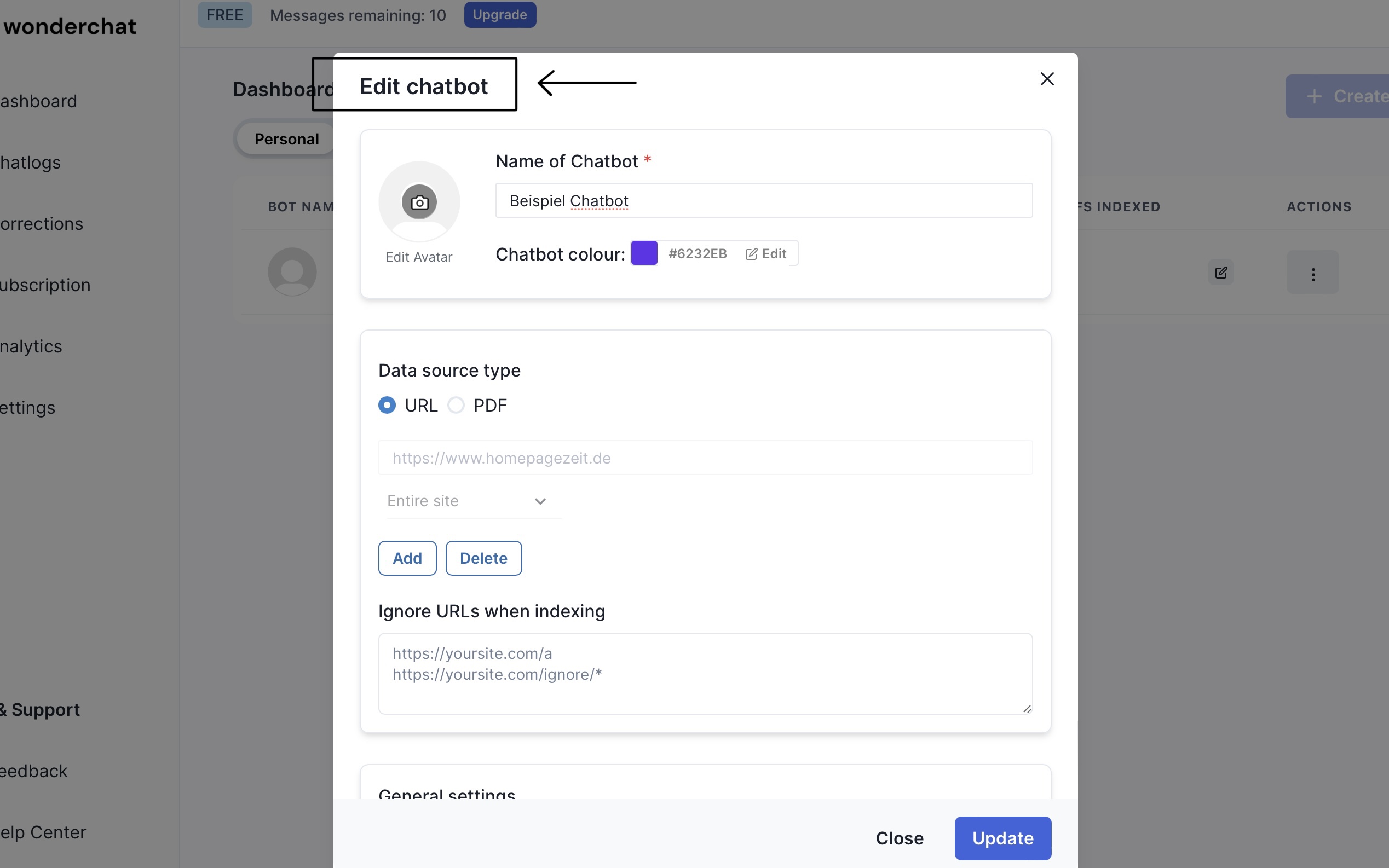Click the Close button in dialog footer

click(899, 838)
